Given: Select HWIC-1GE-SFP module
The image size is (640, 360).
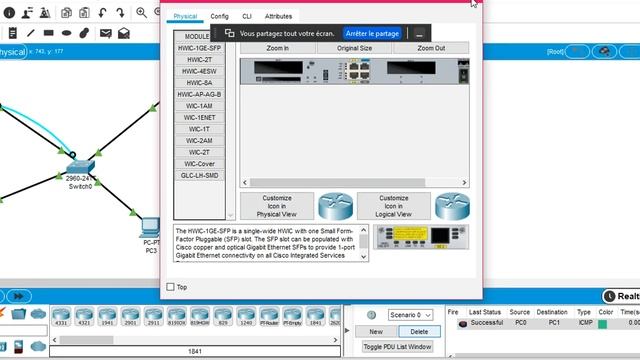Looking at the screenshot, I should [x=199, y=48].
